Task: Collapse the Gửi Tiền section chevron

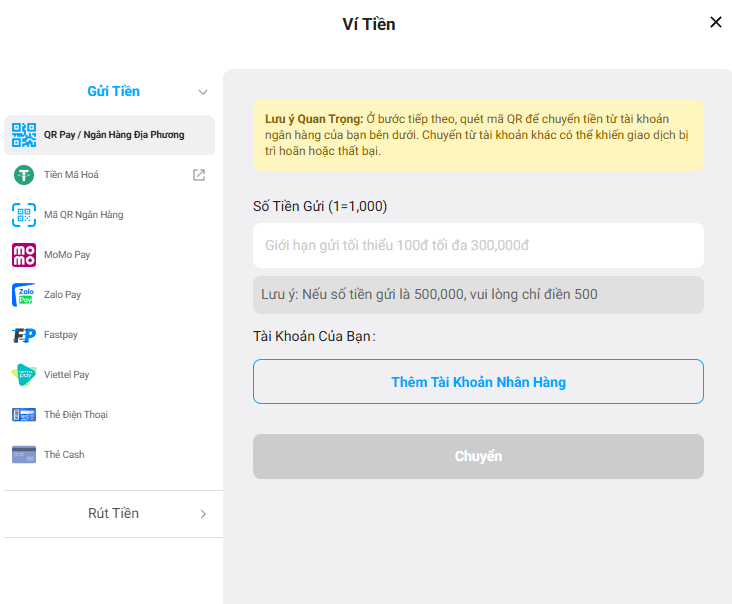Action: pyautogui.click(x=203, y=92)
